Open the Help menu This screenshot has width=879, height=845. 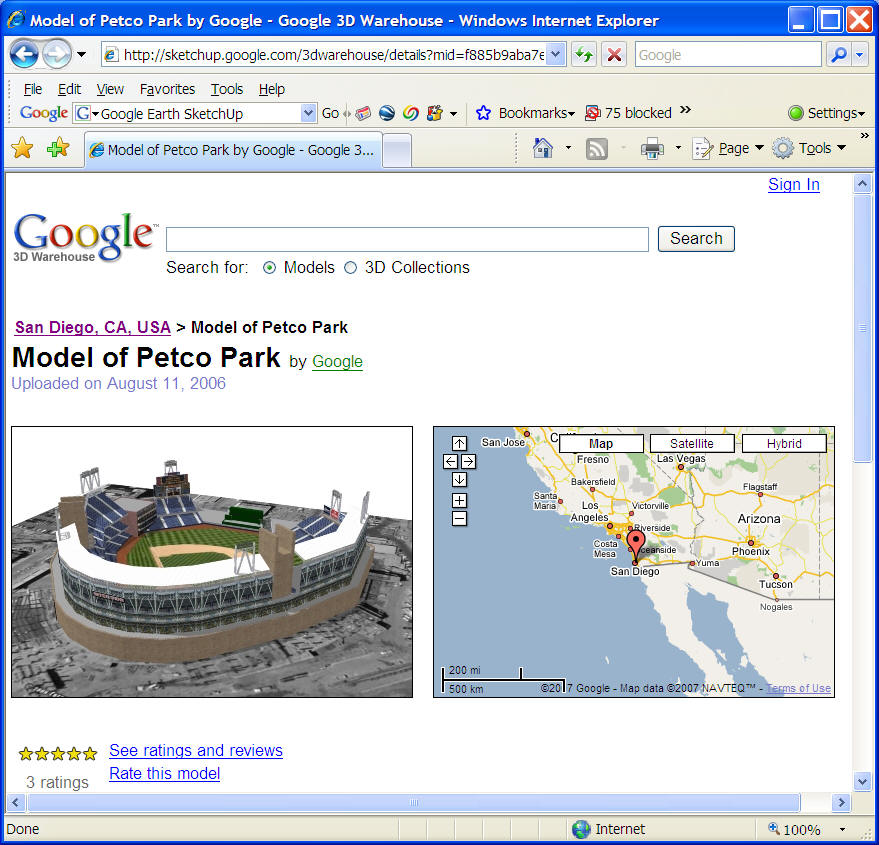[272, 89]
